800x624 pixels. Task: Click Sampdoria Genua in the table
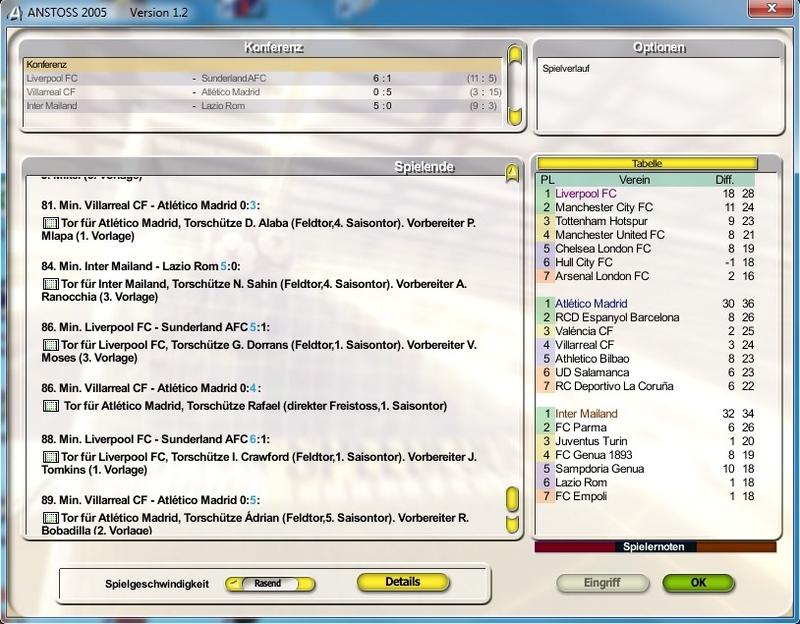pos(599,469)
